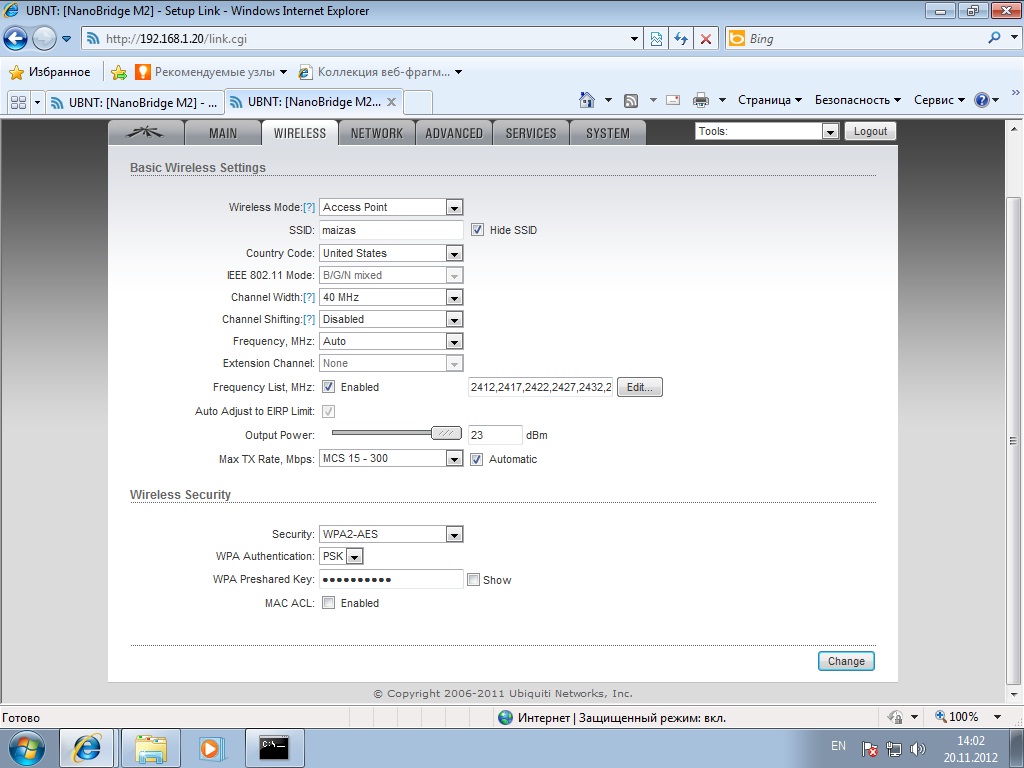Screen dimensions: 1024x768
Task: Click the red stop loading icon
Action: tap(706, 39)
